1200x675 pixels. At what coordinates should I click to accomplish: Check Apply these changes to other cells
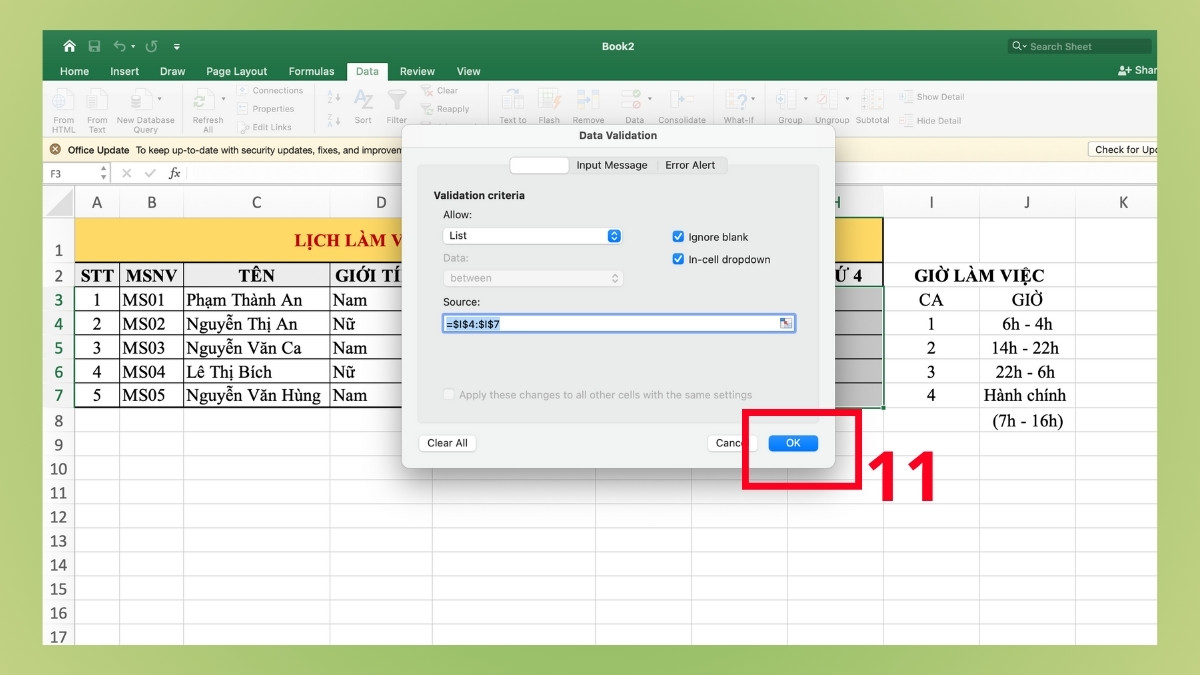(448, 394)
